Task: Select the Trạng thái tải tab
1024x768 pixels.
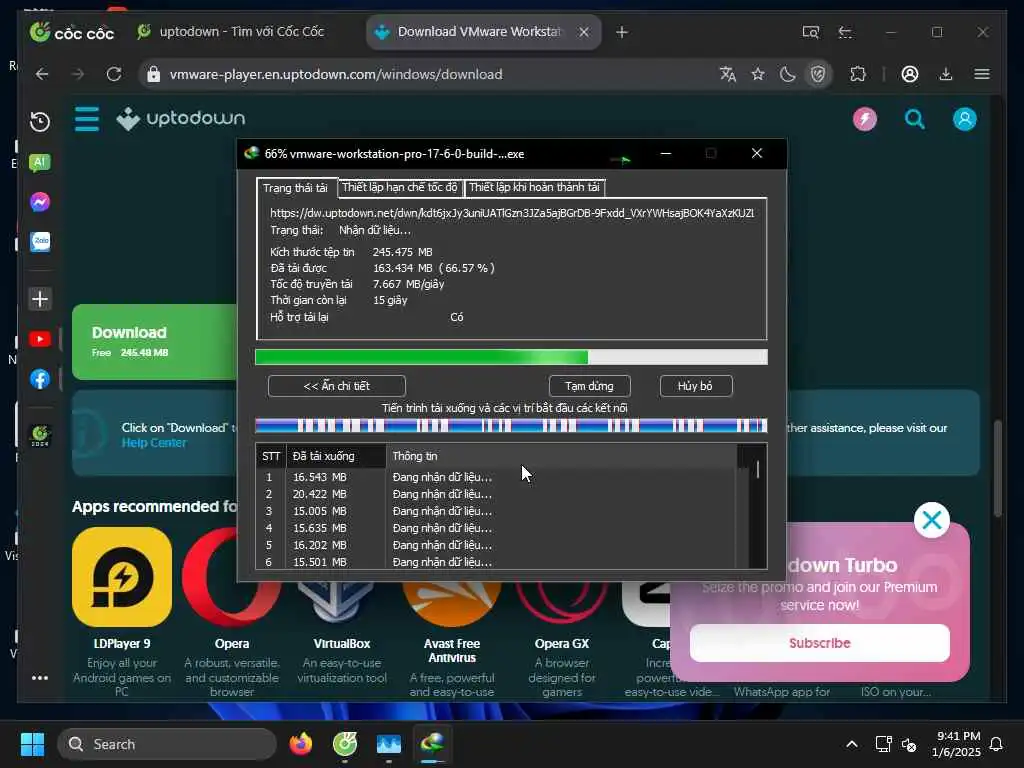Action: [x=295, y=188]
